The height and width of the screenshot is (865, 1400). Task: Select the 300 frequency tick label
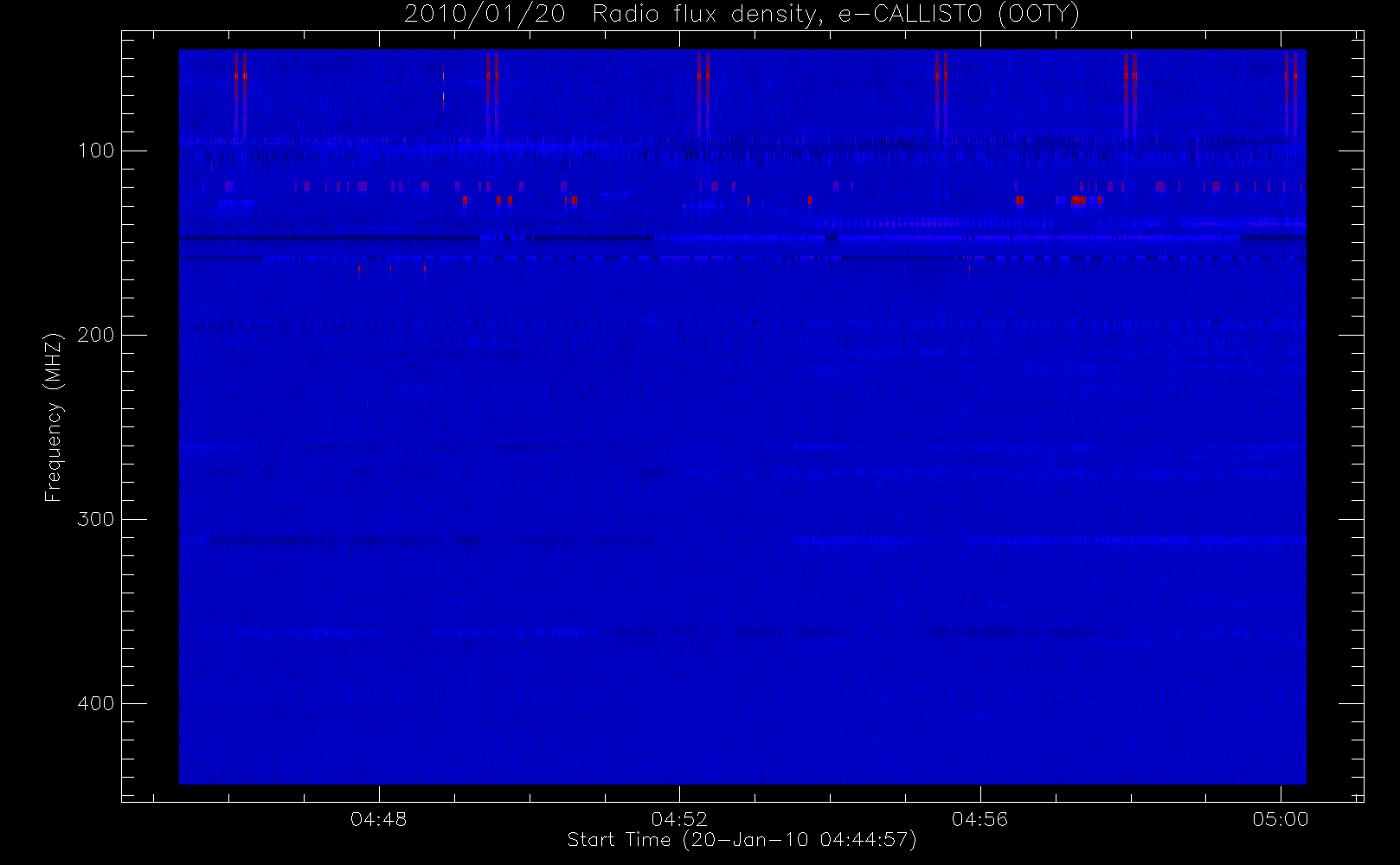point(96,519)
